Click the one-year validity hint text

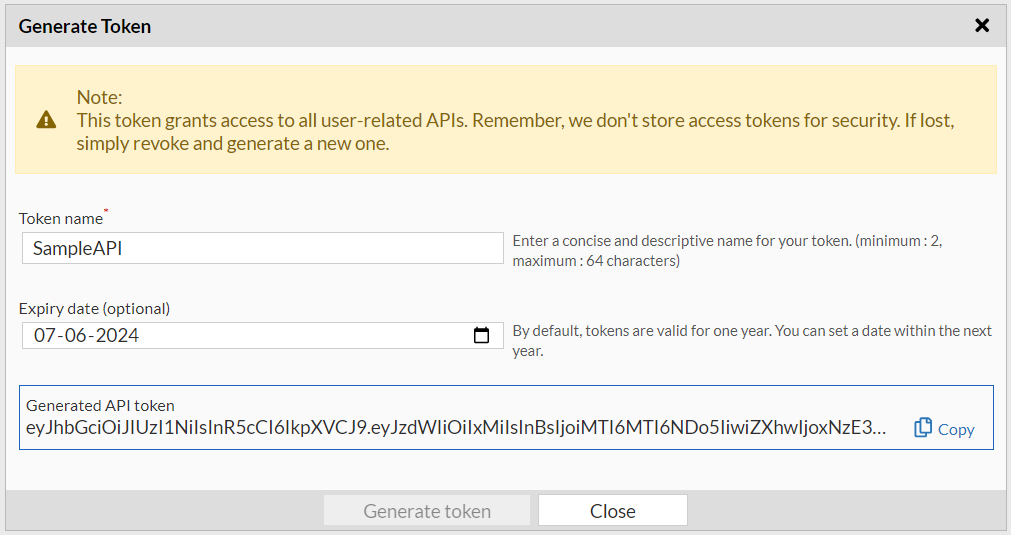coord(751,340)
